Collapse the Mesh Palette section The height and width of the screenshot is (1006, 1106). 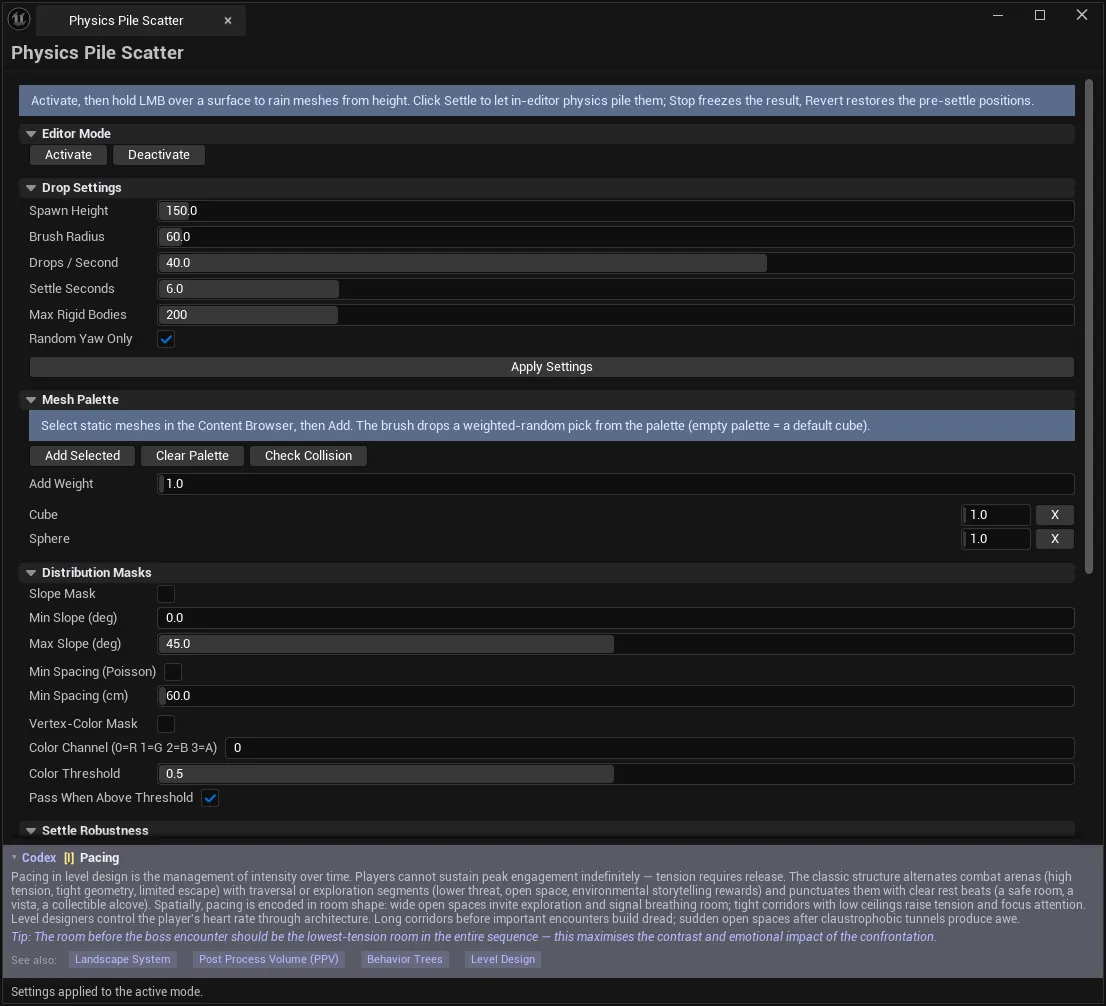click(31, 399)
